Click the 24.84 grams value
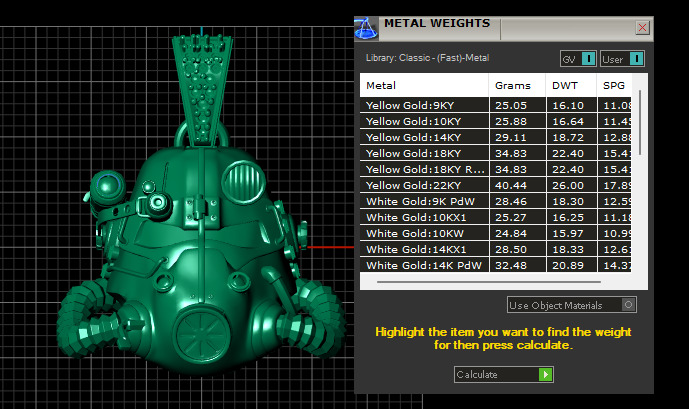The height and width of the screenshot is (409, 689). pyautogui.click(x=511, y=233)
